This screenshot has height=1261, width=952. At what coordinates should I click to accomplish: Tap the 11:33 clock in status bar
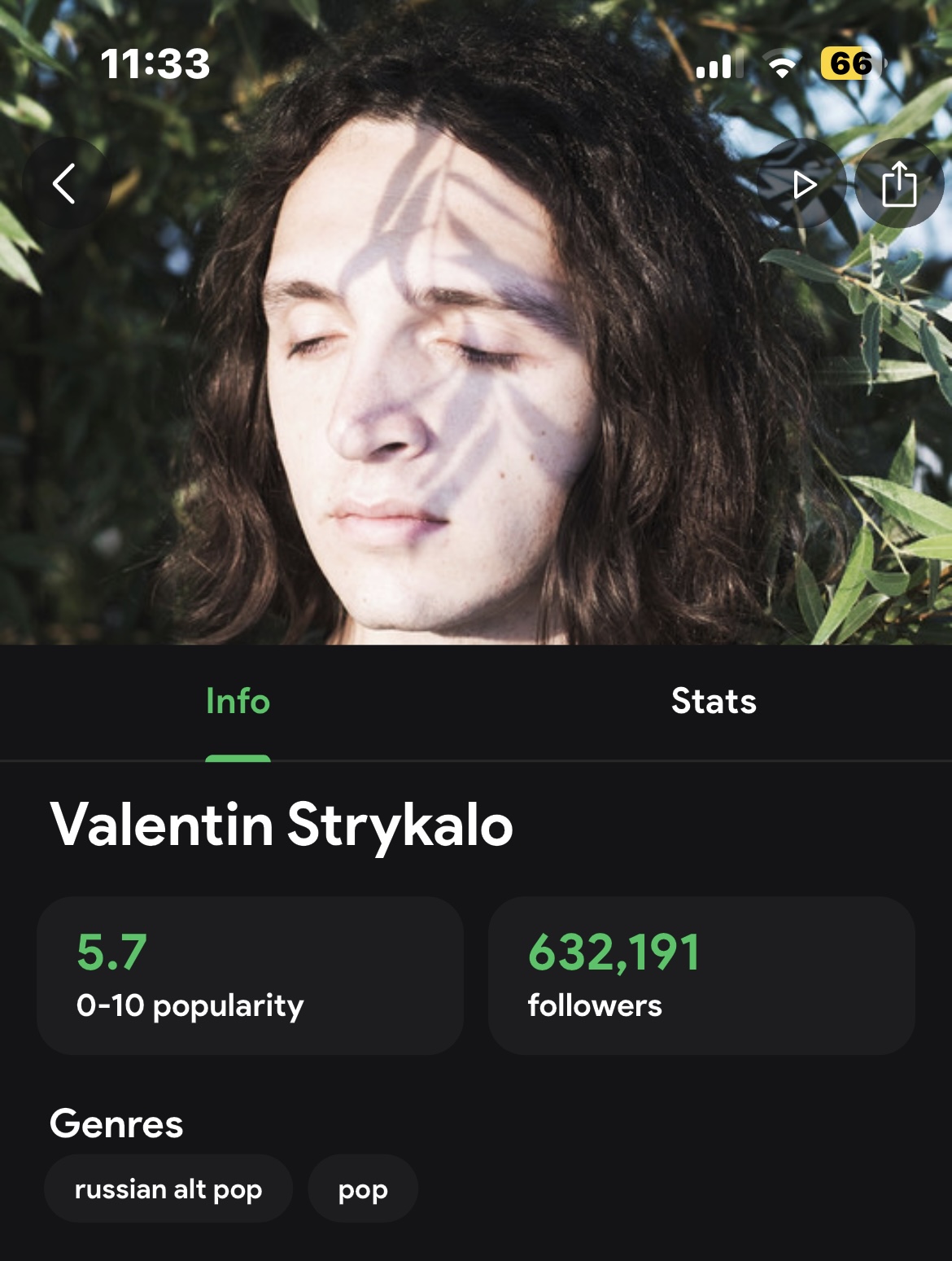click(155, 64)
